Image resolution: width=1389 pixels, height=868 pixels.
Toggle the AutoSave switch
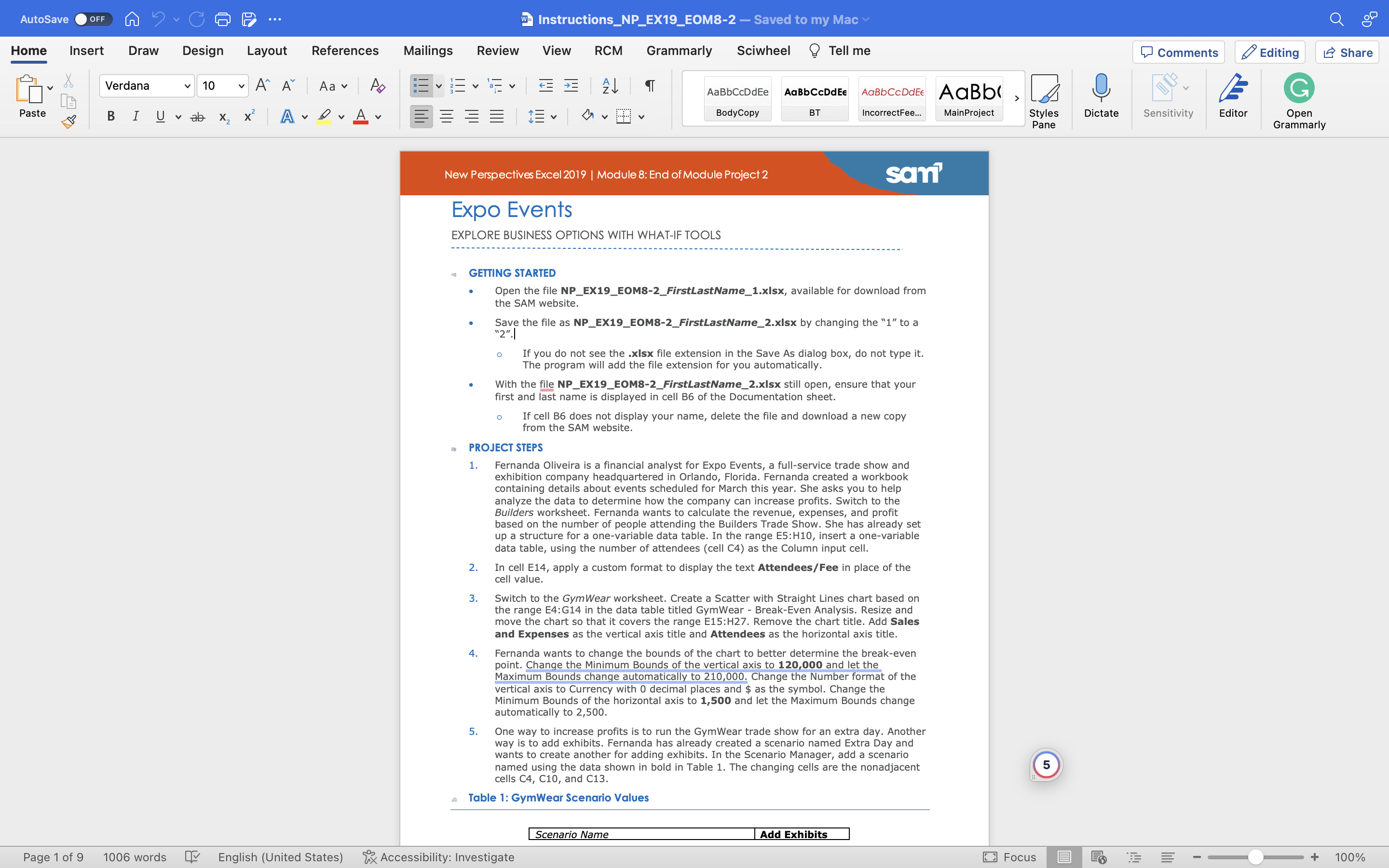click(93, 19)
